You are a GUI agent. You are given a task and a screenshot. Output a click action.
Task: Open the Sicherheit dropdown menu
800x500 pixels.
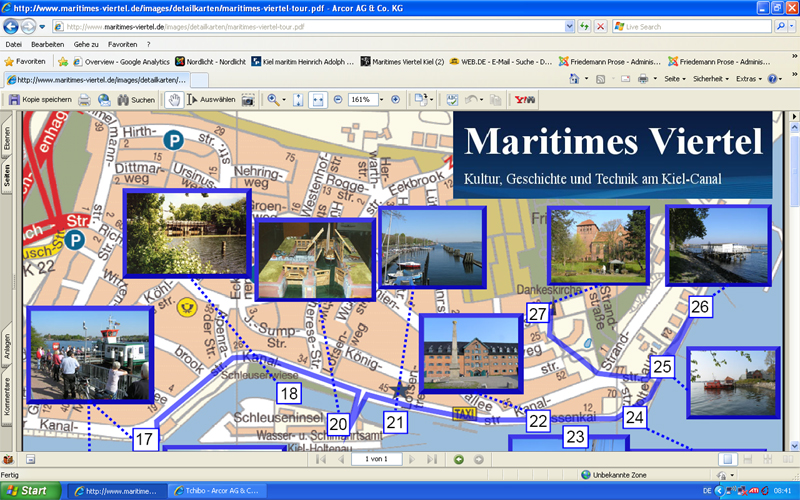[711, 79]
